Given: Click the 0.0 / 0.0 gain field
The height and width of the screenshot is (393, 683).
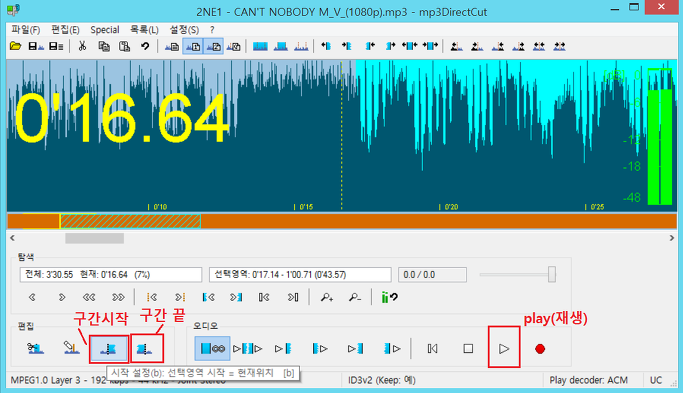Looking at the screenshot, I should pyautogui.click(x=432, y=275).
